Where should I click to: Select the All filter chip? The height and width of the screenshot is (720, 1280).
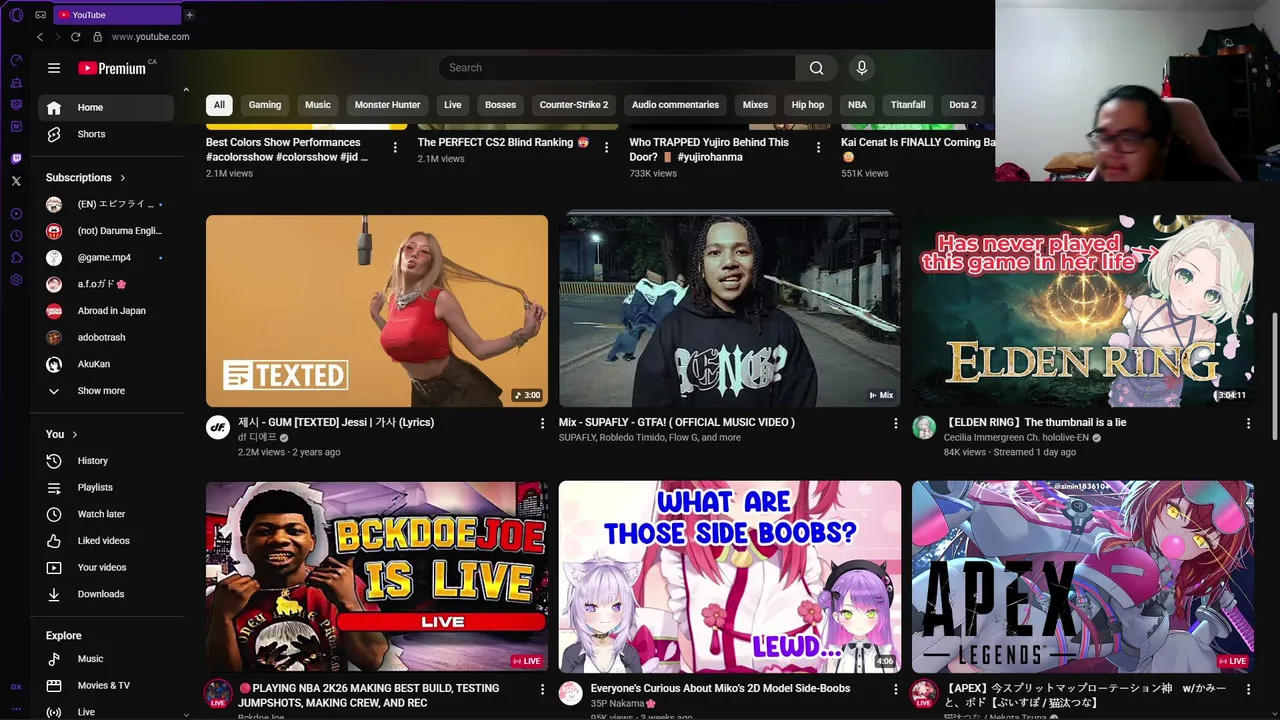(219, 105)
